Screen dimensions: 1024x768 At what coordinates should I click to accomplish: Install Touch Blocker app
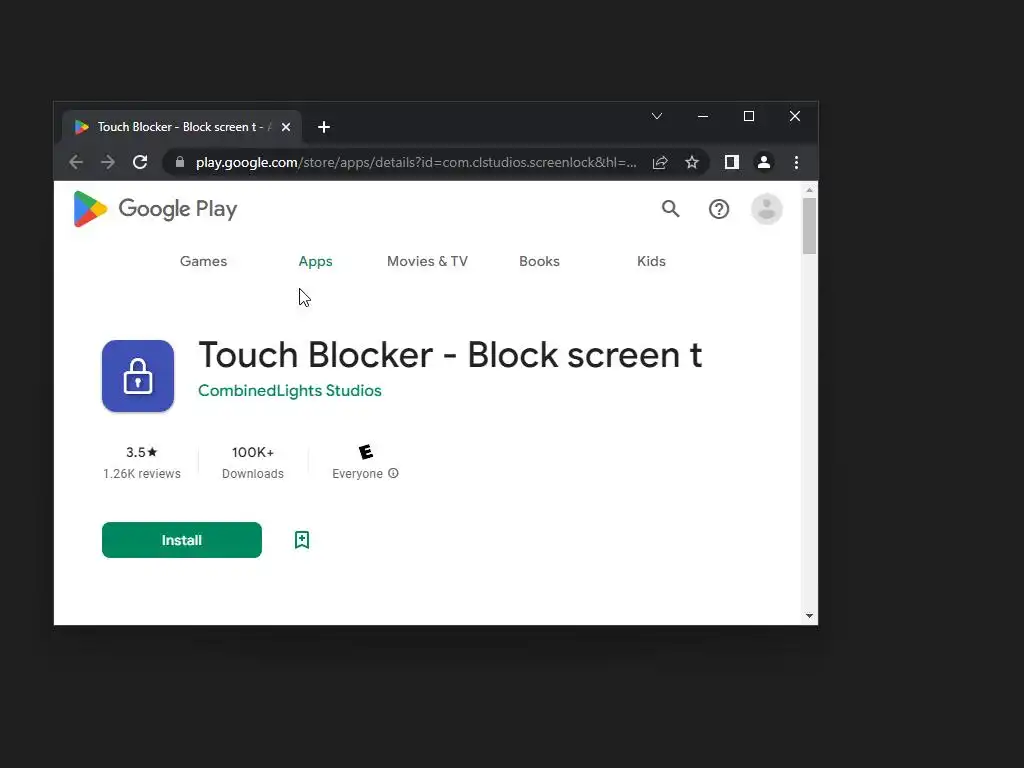coord(182,540)
